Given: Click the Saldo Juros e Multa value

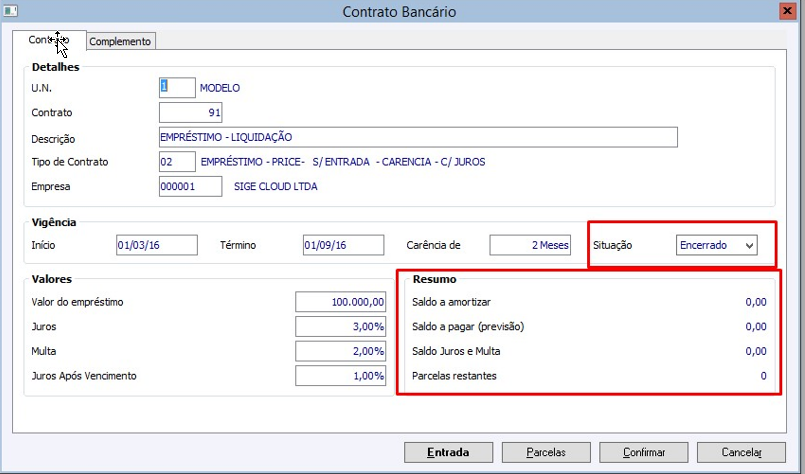Looking at the screenshot, I should [x=756, y=351].
